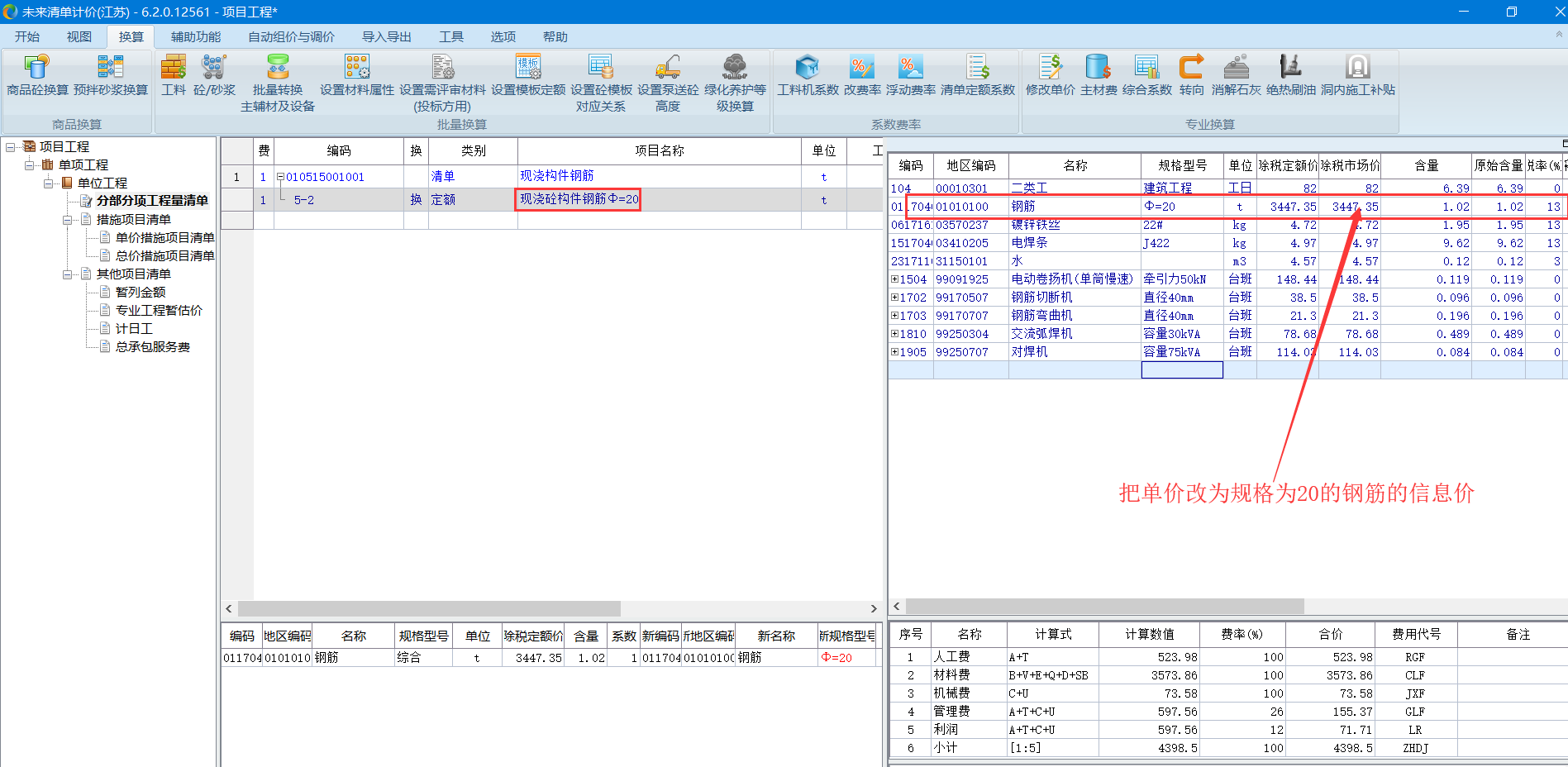This screenshot has height=767, width=1568.
Task: Open 工料机系数 tool
Action: (808, 75)
